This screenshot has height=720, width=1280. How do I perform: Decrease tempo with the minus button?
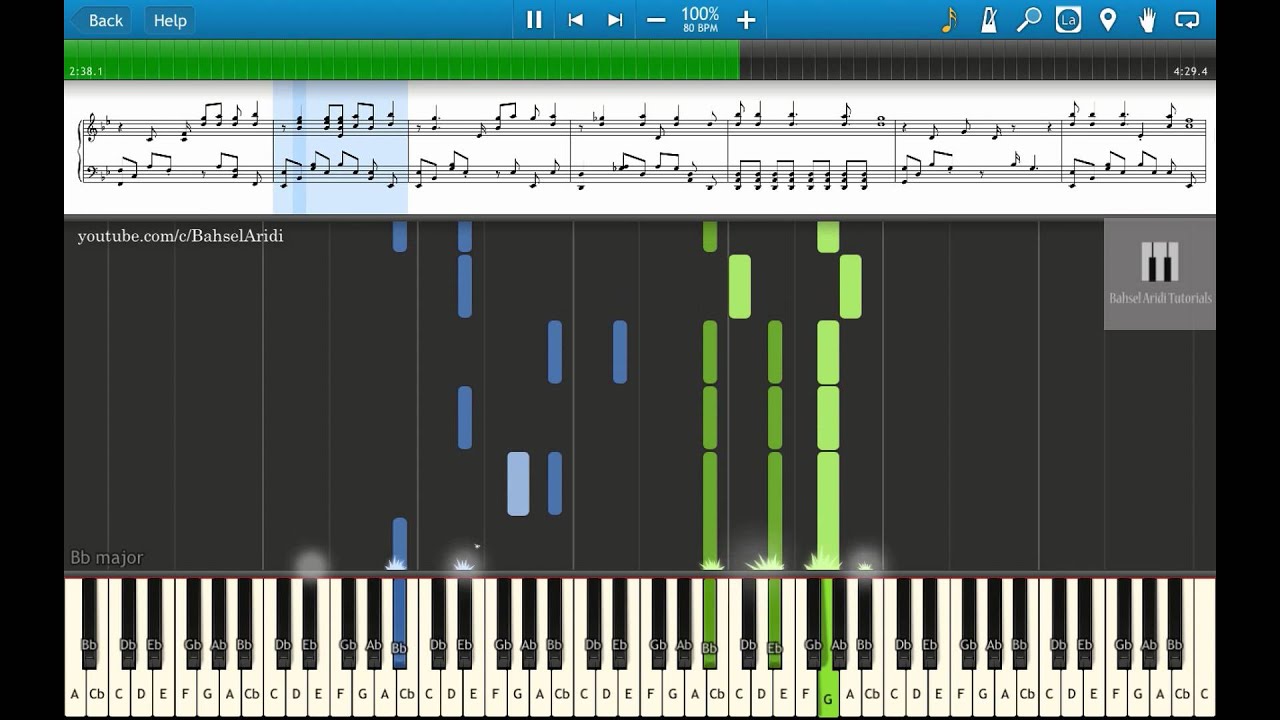pyautogui.click(x=656, y=19)
